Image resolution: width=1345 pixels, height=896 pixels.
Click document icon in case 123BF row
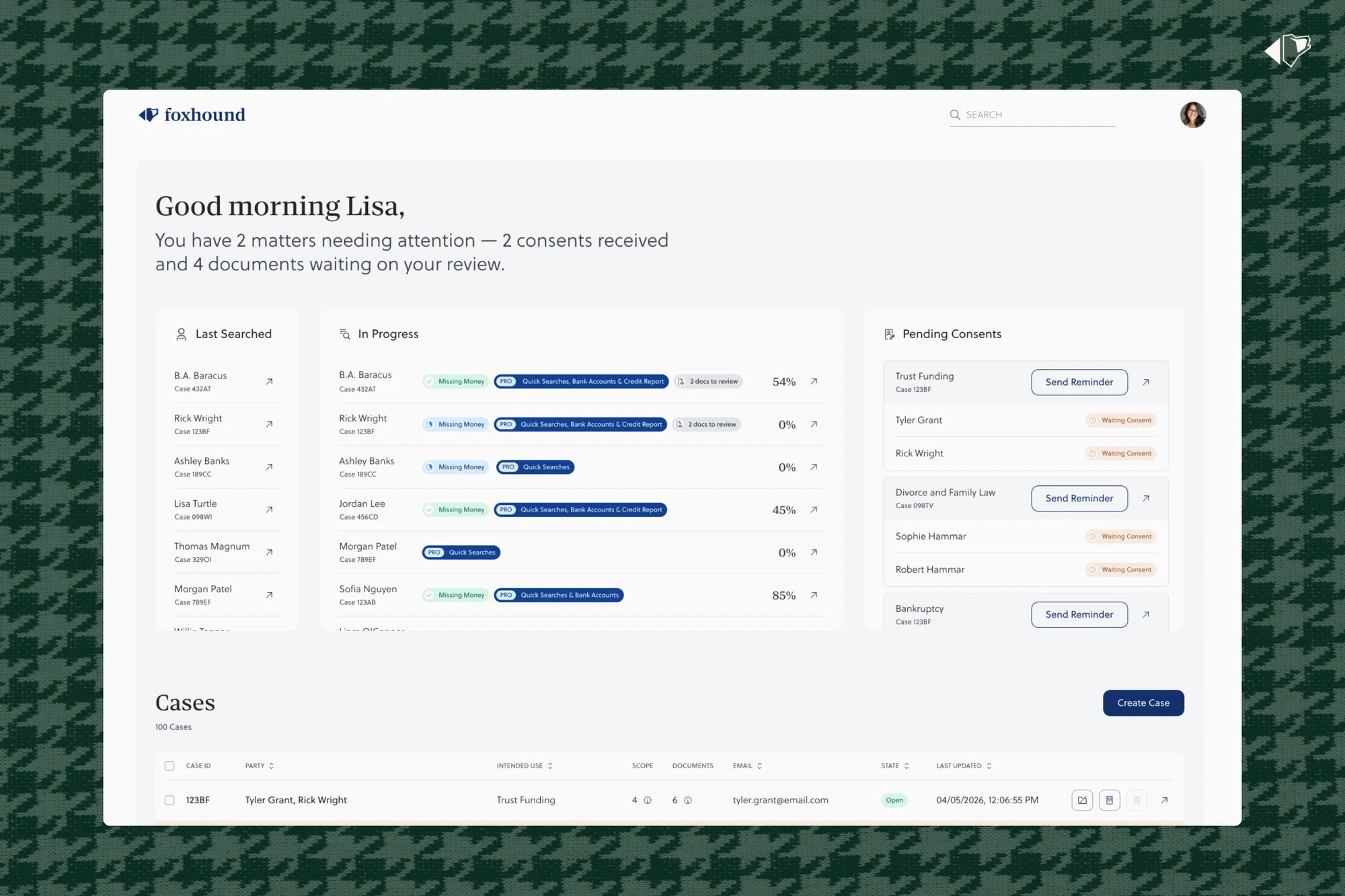point(1110,800)
